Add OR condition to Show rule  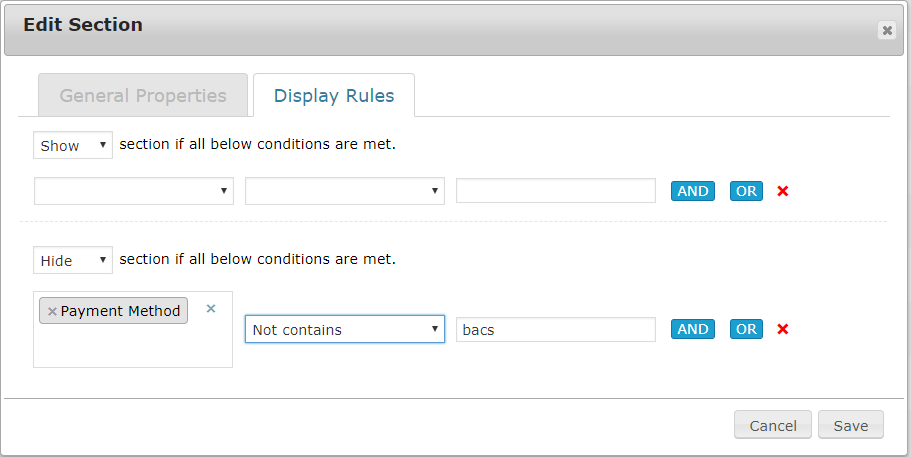(x=746, y=191)
